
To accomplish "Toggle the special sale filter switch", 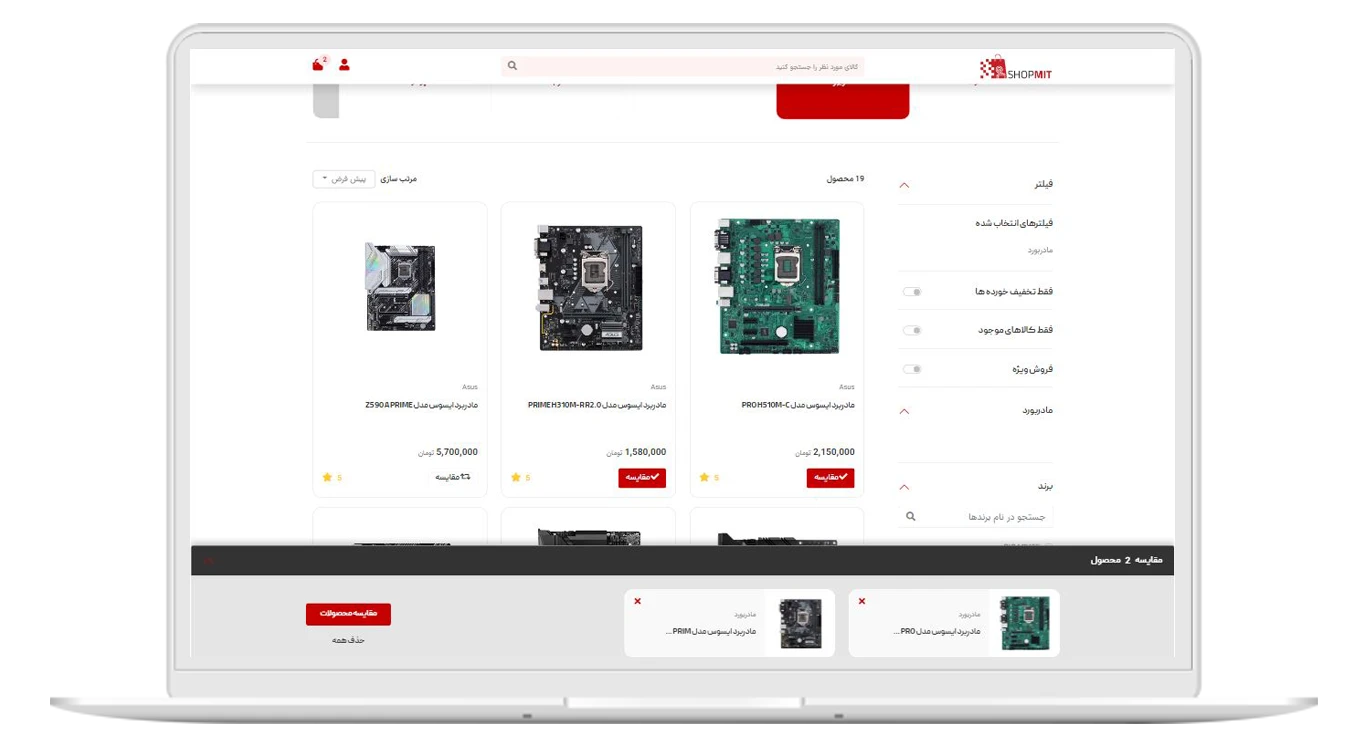I will pos(912,369).
